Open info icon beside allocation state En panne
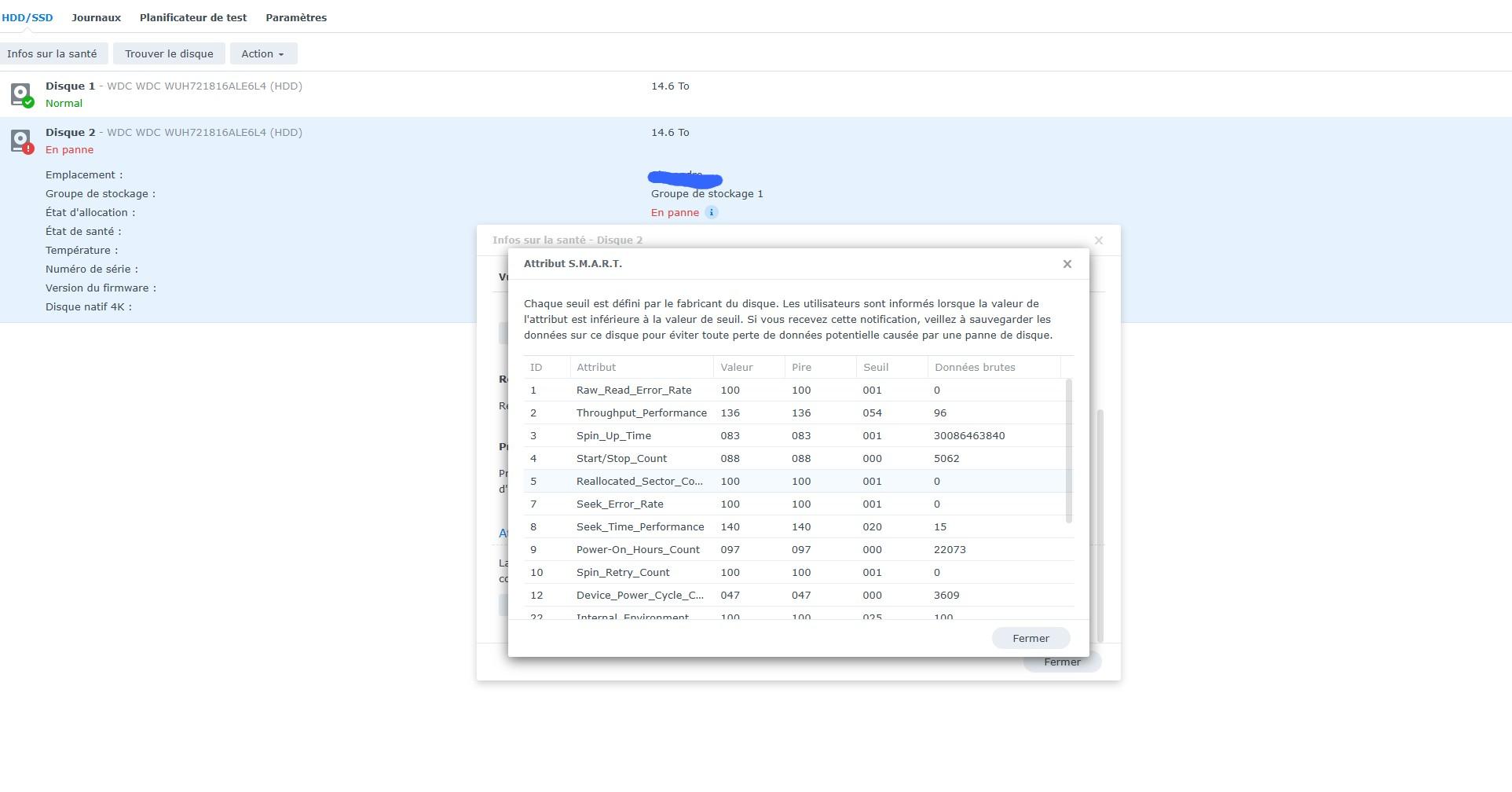 tap(711, 212)
